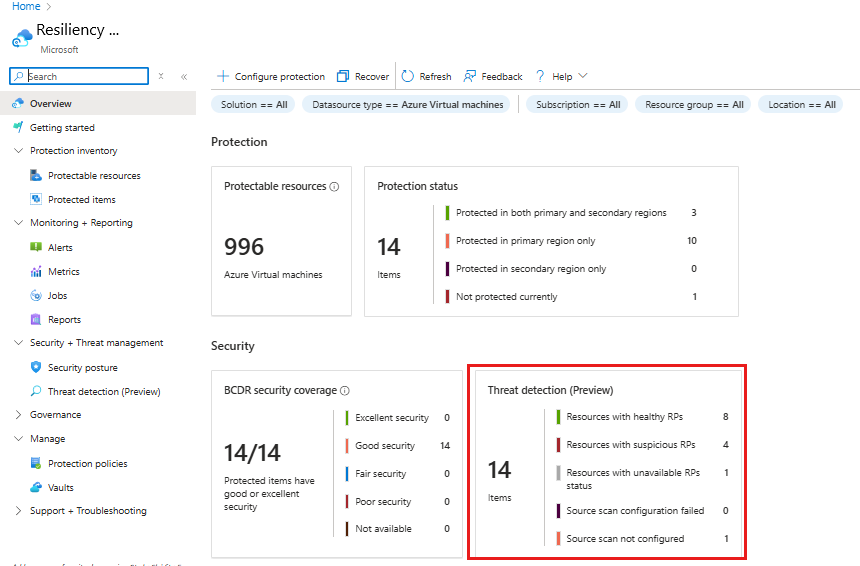Collapse the Protection inventory section
860x566 pixels.
point(18,151)
